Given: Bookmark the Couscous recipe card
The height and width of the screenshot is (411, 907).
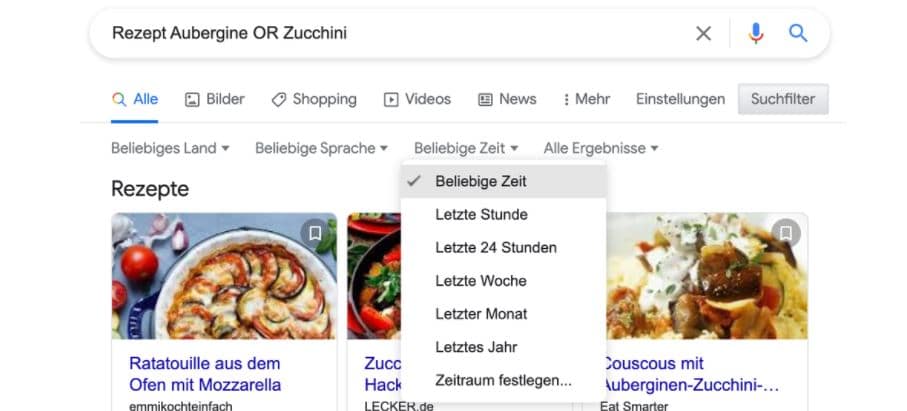Looking at the screenshot, I should 786,233.
